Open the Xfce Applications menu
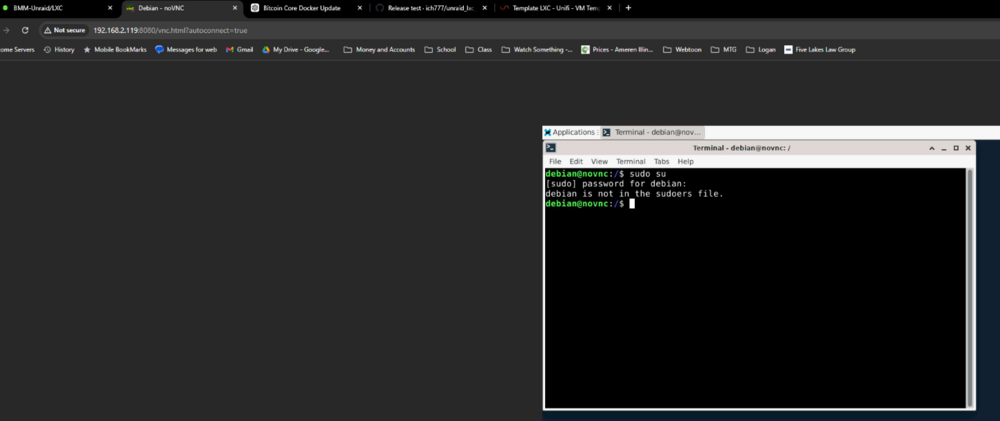The height and width of the screenshot is (421, 1000). [570, 132]
